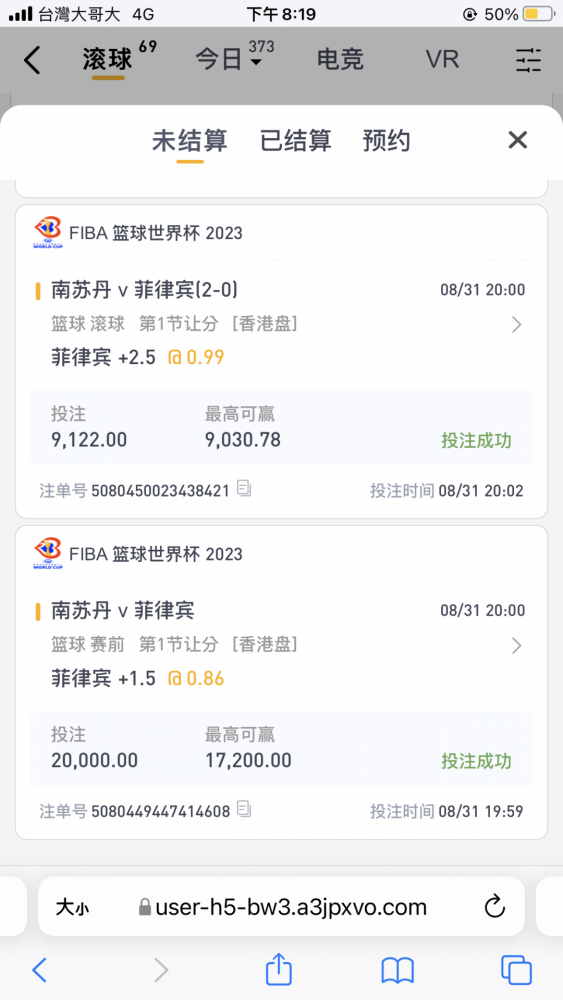563x1000 pixels.
Task: Open the filter settings icon next to VR
Action: point(528,60)
